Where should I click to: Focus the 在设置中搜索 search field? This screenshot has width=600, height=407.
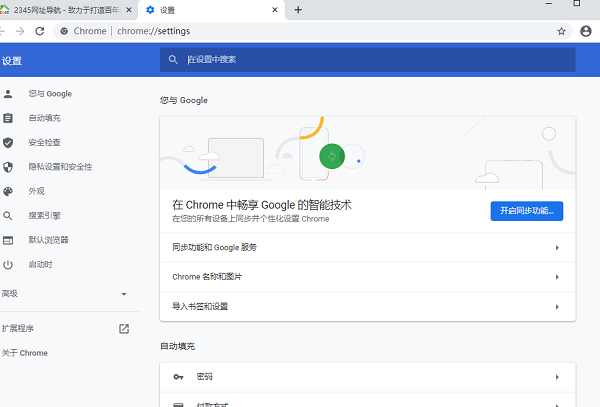pyautogui.click(x=367, y=60)
